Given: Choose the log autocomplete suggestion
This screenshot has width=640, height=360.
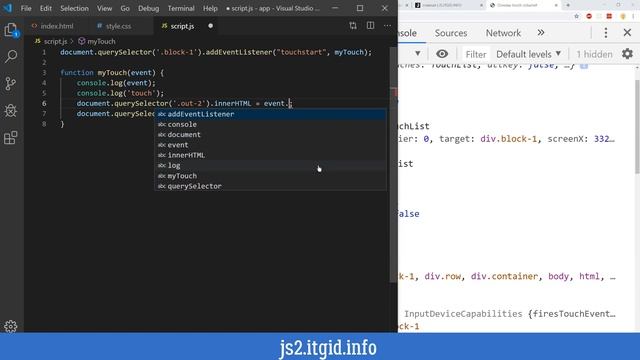Looking at the screenshot, I should click(x=270, y=165).
